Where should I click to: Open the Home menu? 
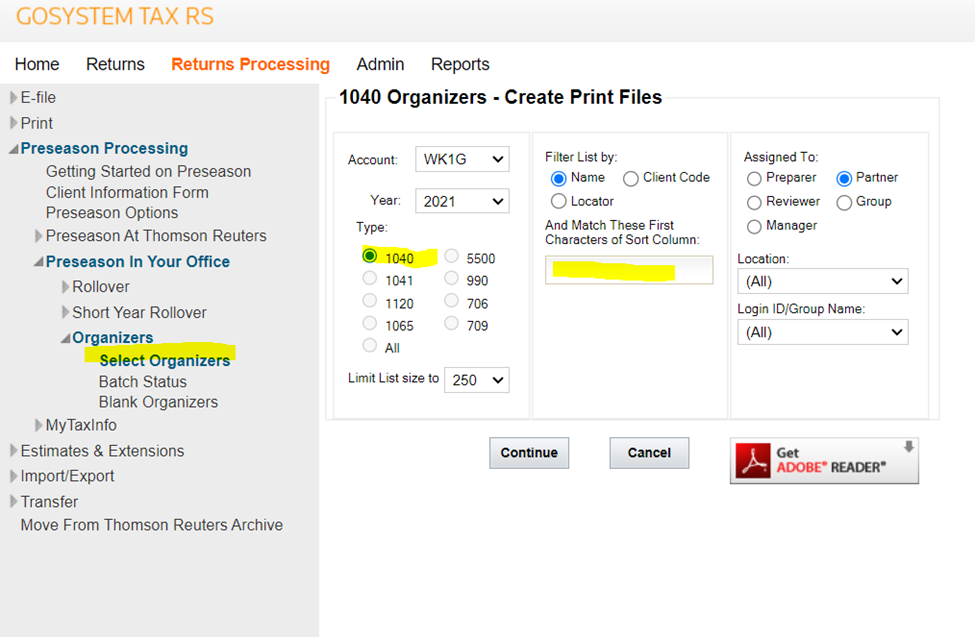click(x=37, y=64)
